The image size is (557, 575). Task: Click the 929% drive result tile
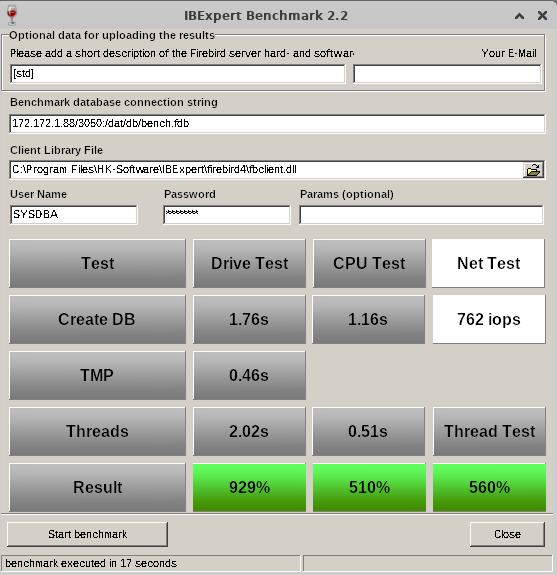point(249,487)
